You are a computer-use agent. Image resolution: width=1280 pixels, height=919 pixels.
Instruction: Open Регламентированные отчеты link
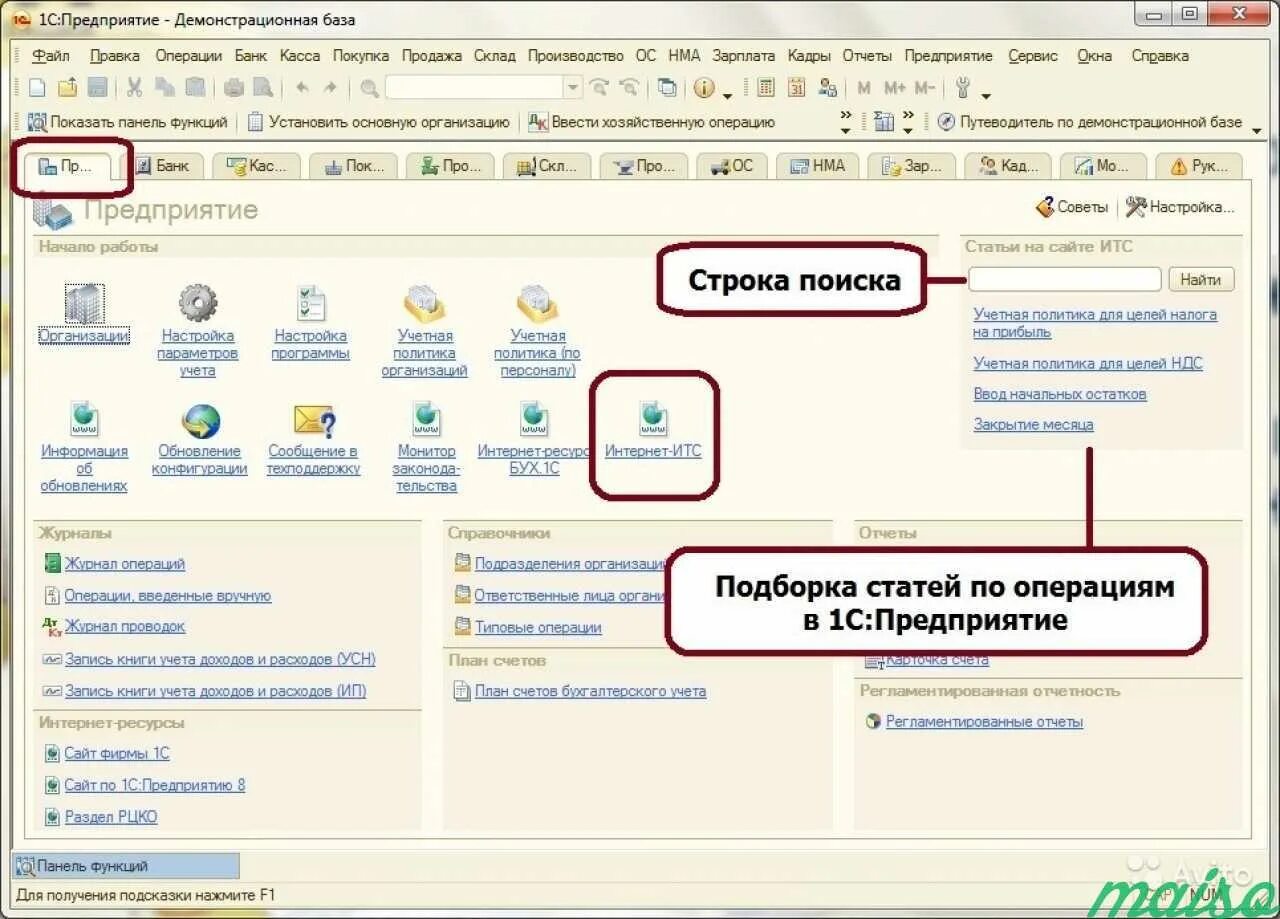[984, 722]
